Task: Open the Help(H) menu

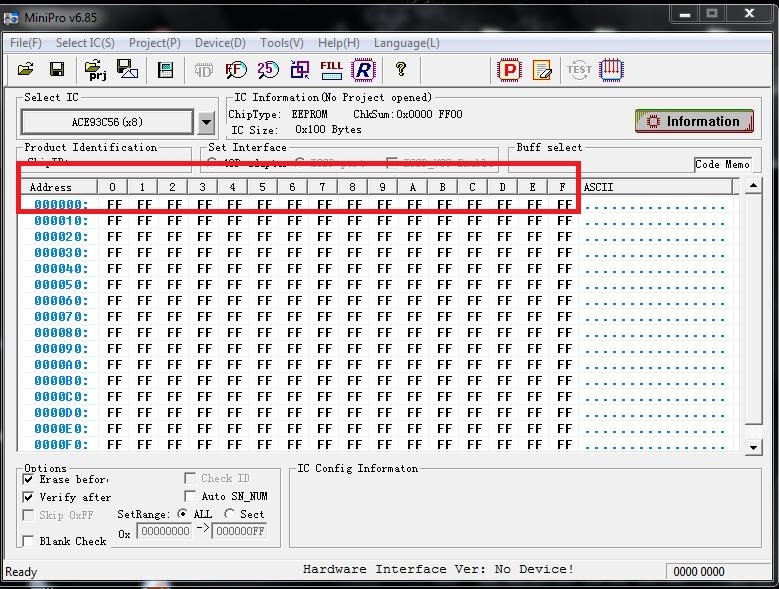Action: (339, 43)
